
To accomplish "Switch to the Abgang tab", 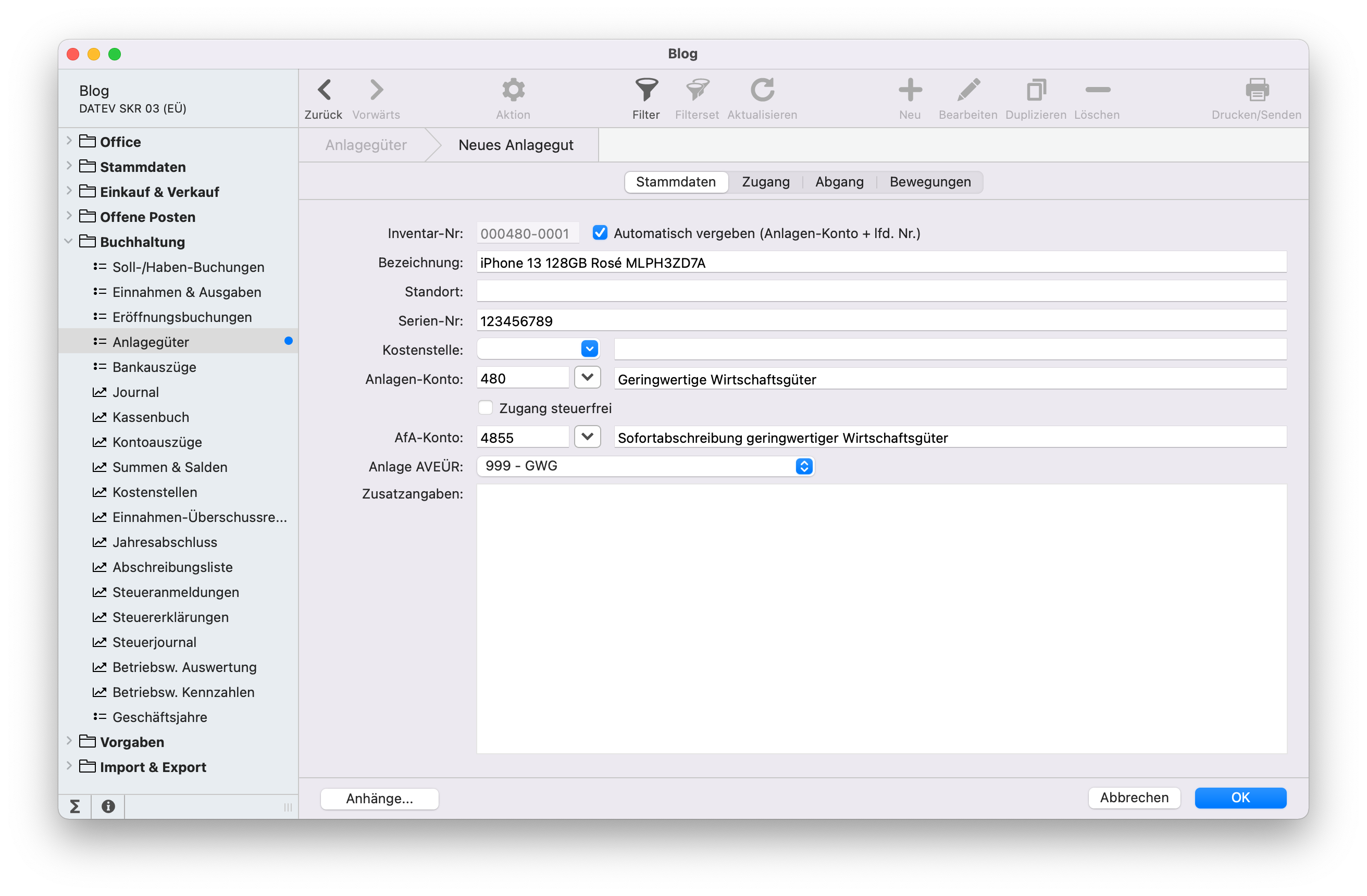I will click(x=839, y=182).
